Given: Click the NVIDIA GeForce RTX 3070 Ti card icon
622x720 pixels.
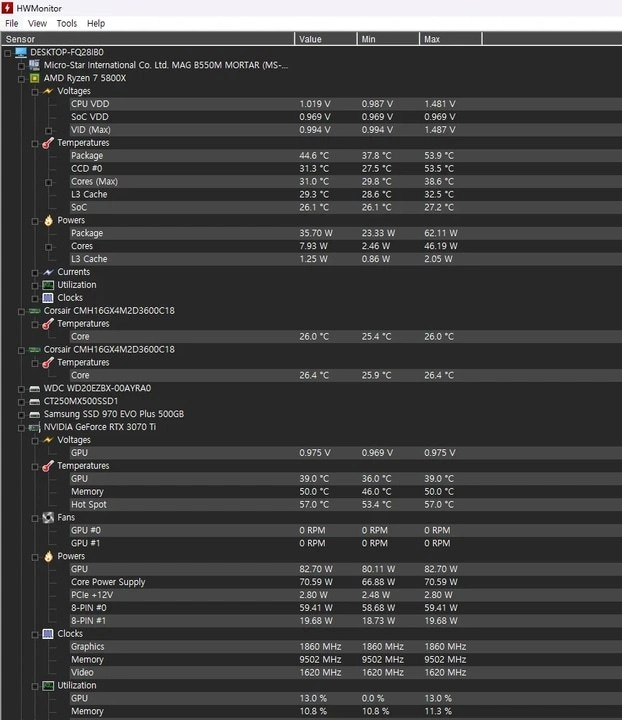Looking at the screenshot, I should tap(34, 428).
